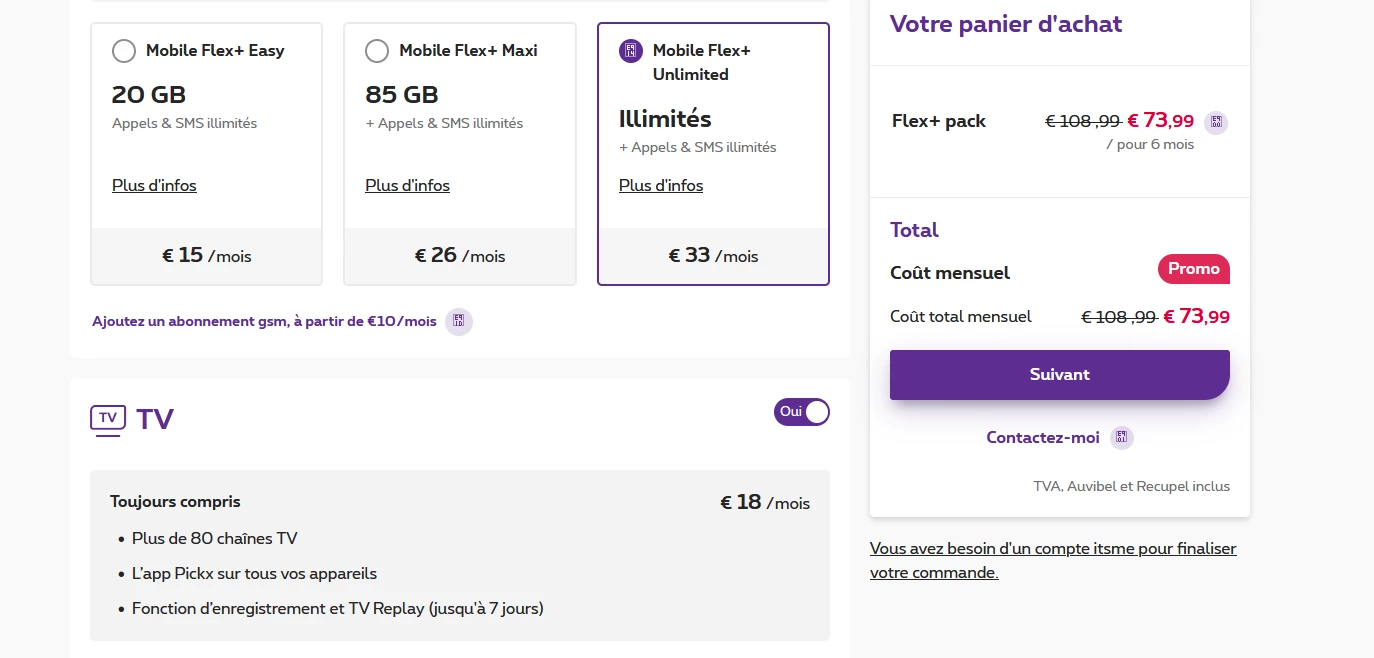The image size is (1374, 658).
Task: Select Mobile Flex+ Maxi radio button
Action: pos(377,51)
